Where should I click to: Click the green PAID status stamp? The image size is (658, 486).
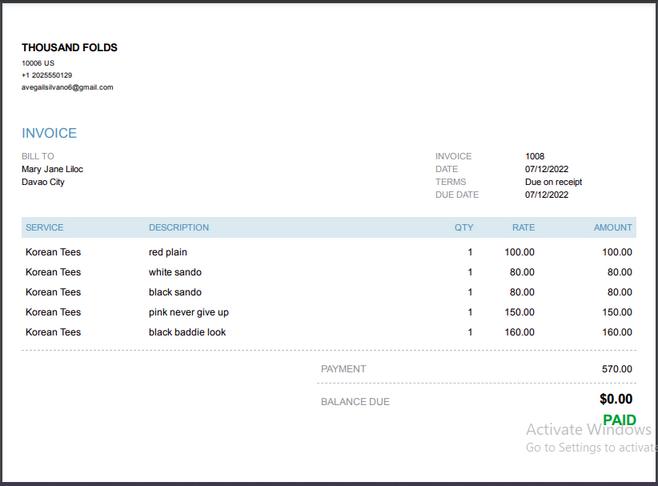click(x=619, y=420)
